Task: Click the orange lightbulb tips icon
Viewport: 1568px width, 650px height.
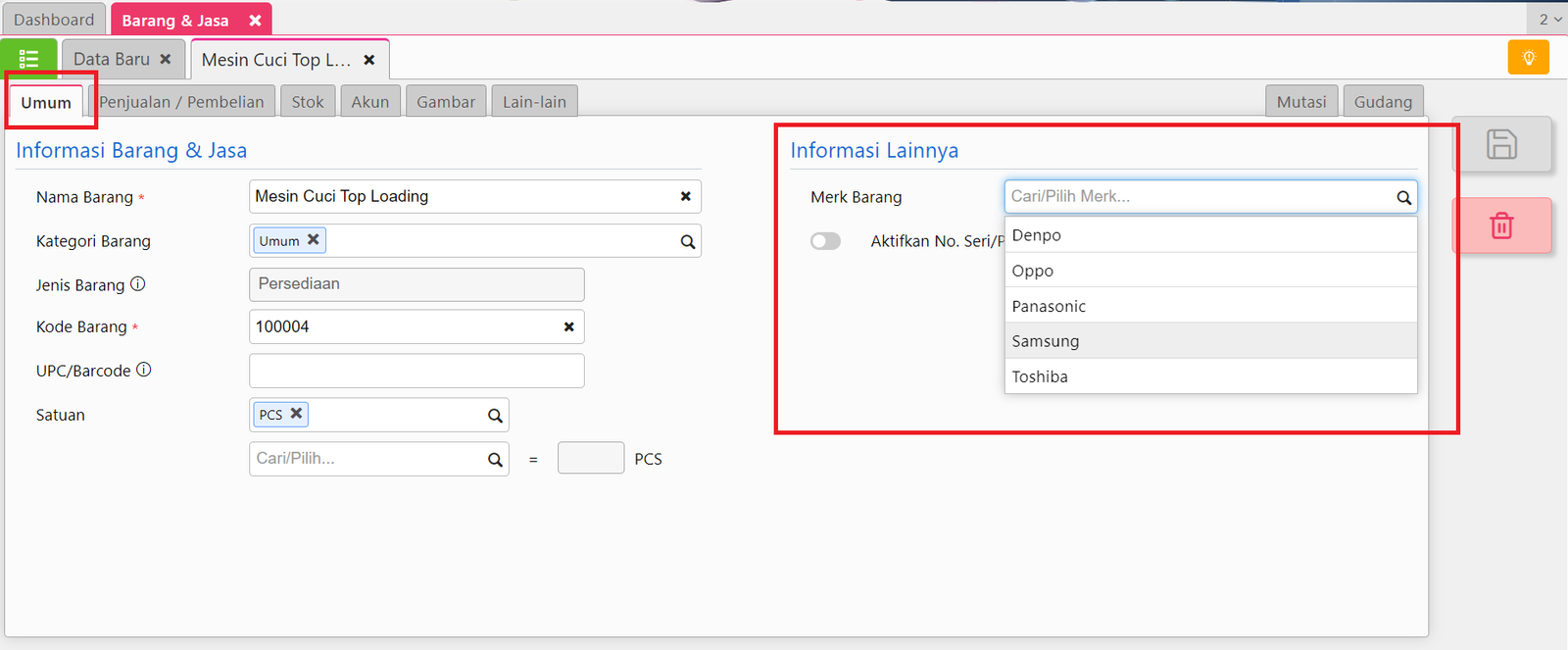Action: (x=1528, y=58)
